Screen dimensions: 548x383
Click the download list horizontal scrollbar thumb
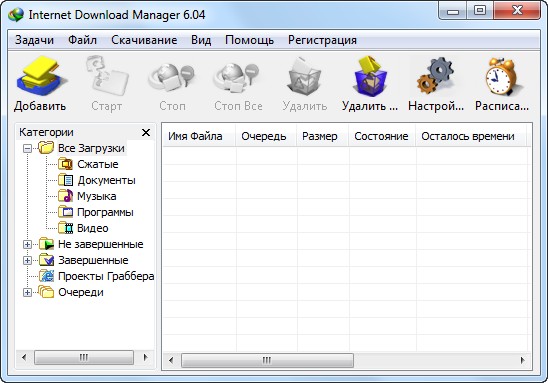click(x=267, y=360)
